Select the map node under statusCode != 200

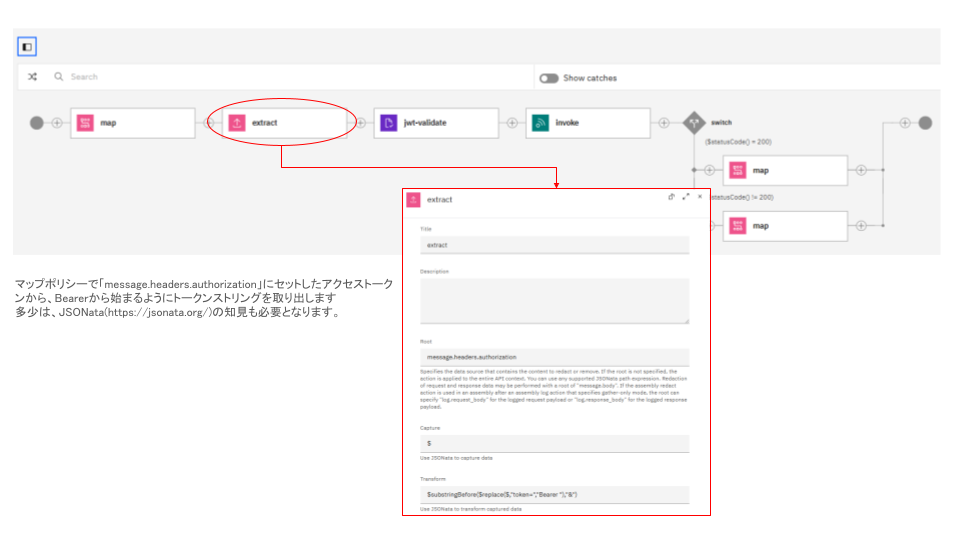click(x=785, y=226)
